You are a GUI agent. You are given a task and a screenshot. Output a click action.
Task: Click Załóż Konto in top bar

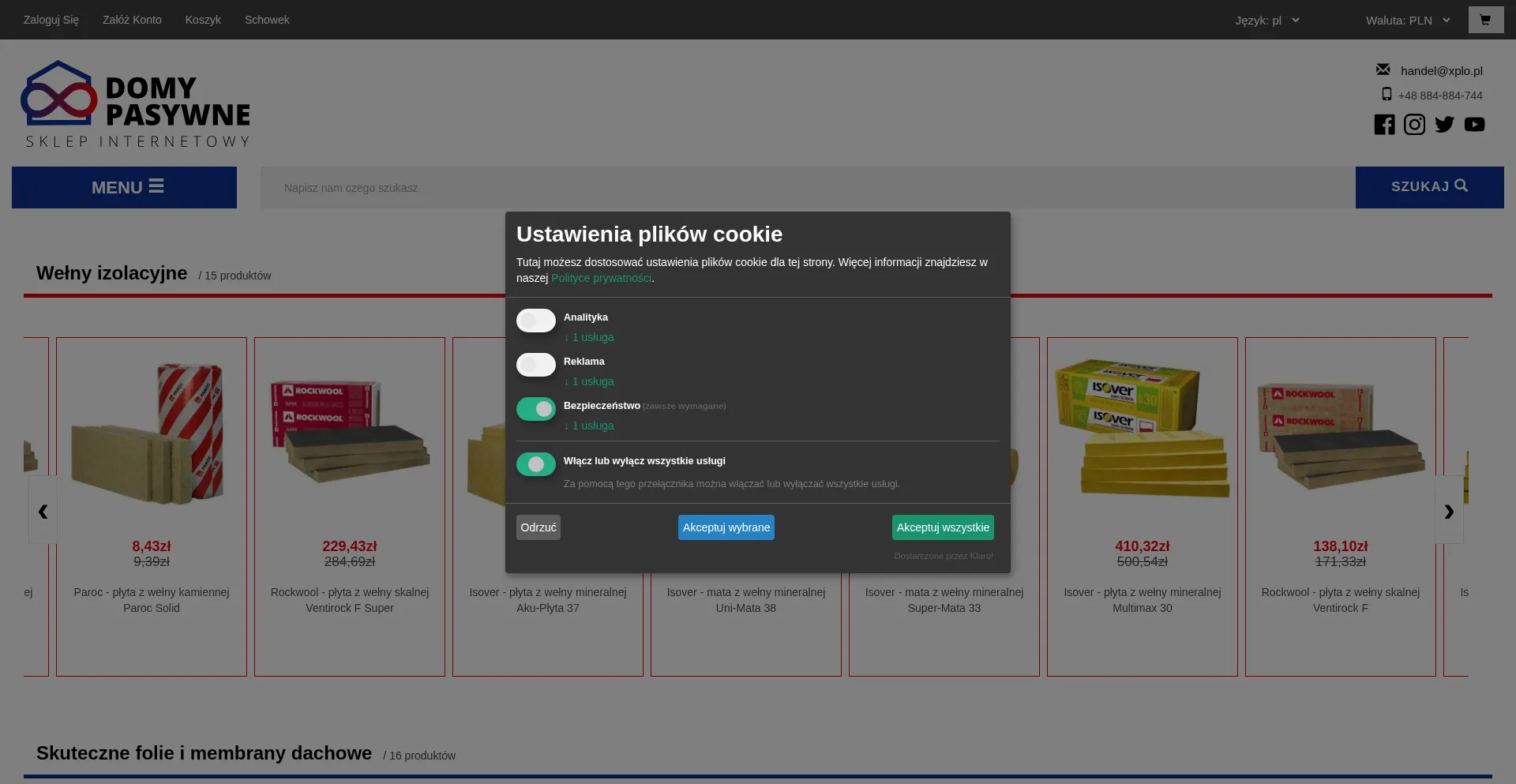(132, 20)
